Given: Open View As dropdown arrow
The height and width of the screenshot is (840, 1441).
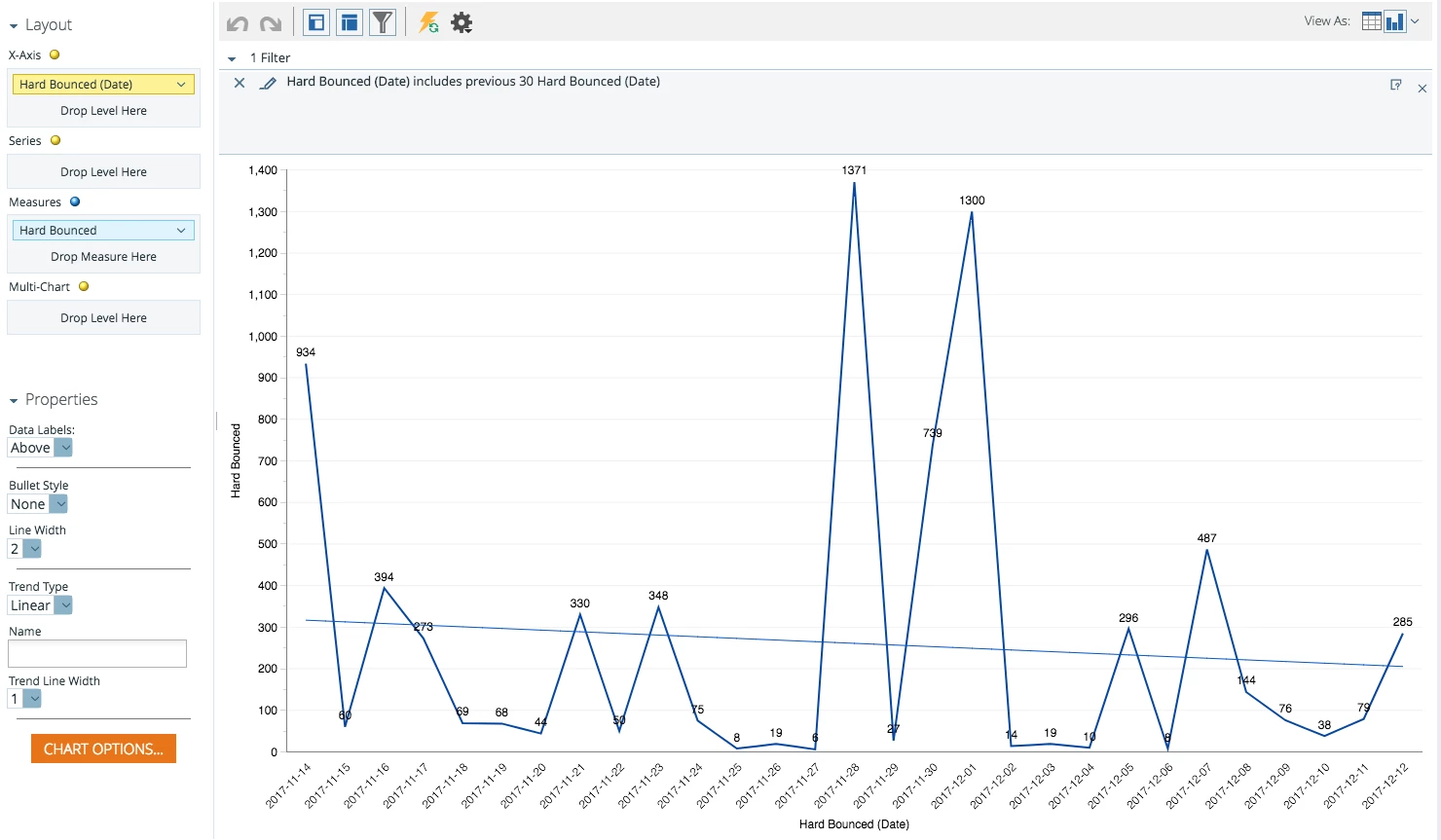Looking at the screenshot, I should pyautogui.click(x=1415, y=21).
